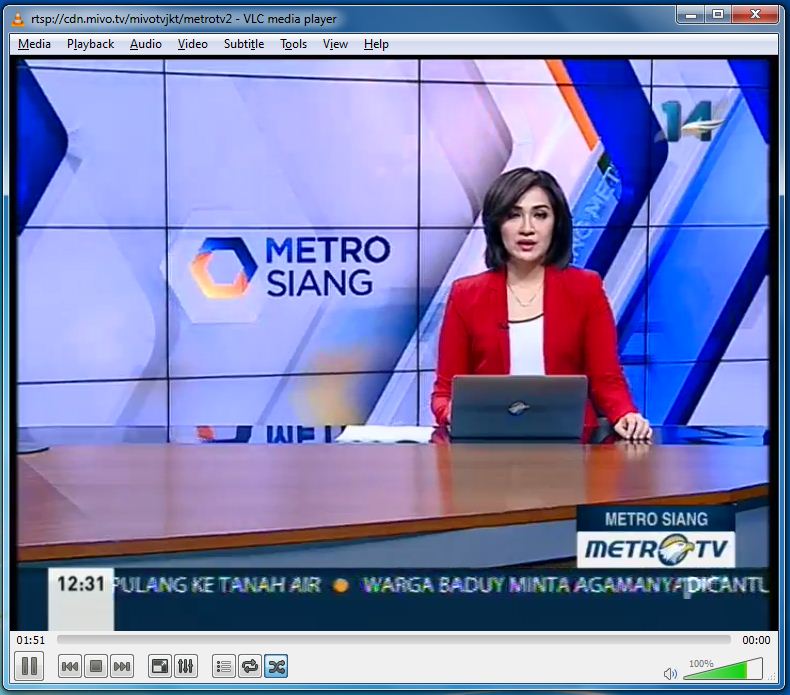This screenshot has width=790, height=695.
Task: Skip to next media item
Action: point(122,667)
